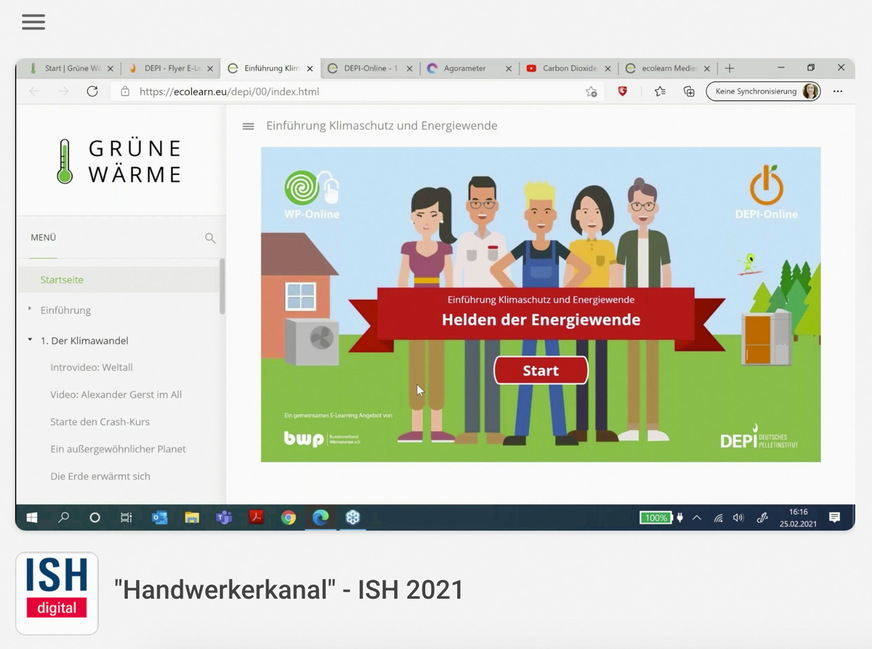Collapse the '1. Der Klimawandel' section
The height and width of the screenshot is (649, 872).
pos(30,341)
